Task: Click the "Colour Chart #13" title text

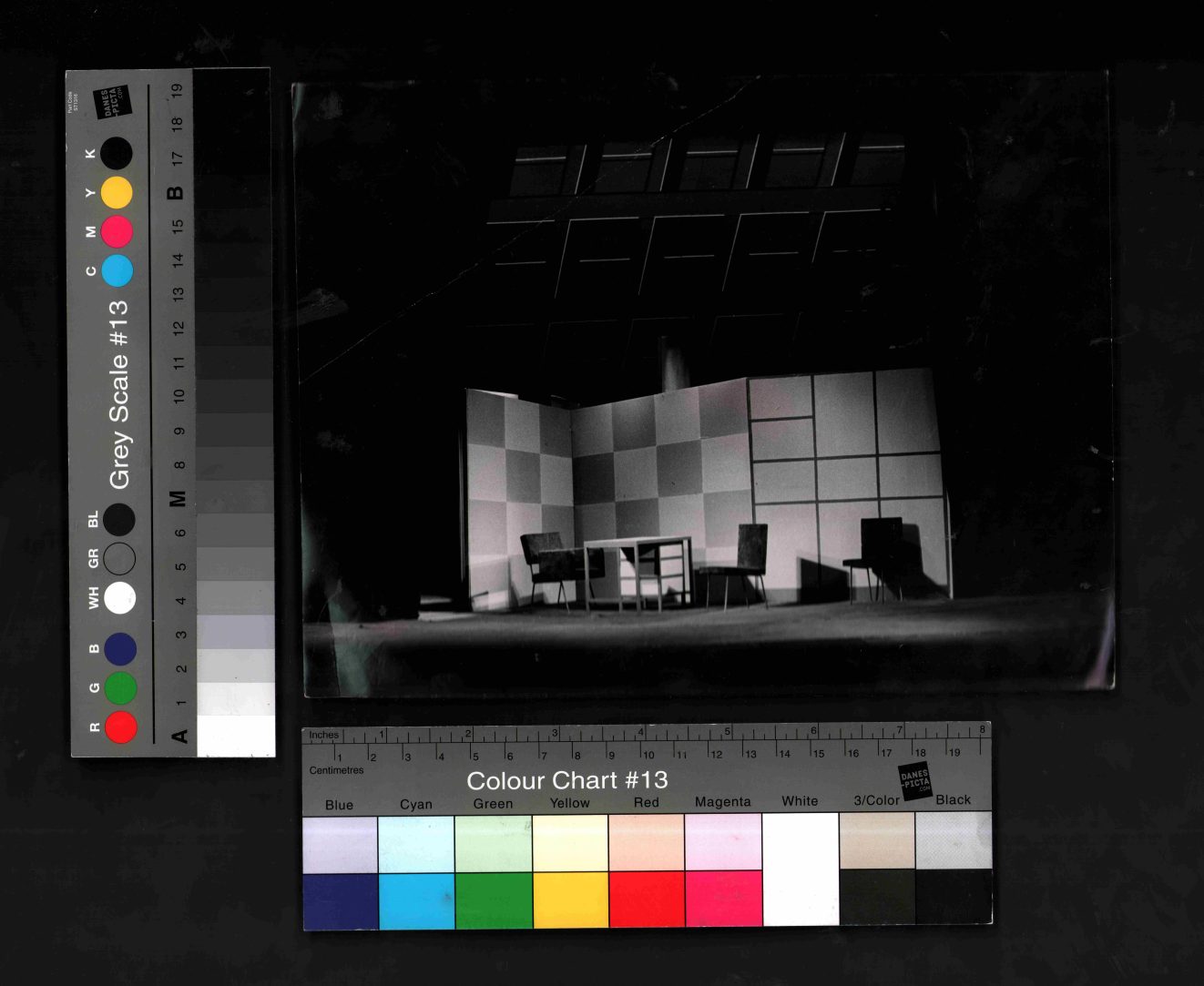Action: click(x=566, y=780)
